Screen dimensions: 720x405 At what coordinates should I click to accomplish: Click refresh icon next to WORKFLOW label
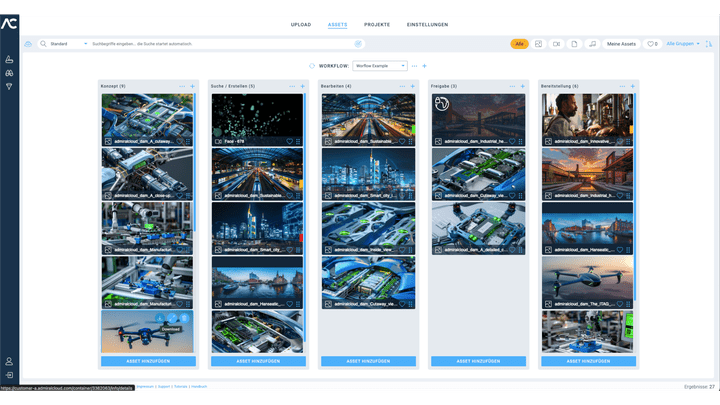point(312,66)
